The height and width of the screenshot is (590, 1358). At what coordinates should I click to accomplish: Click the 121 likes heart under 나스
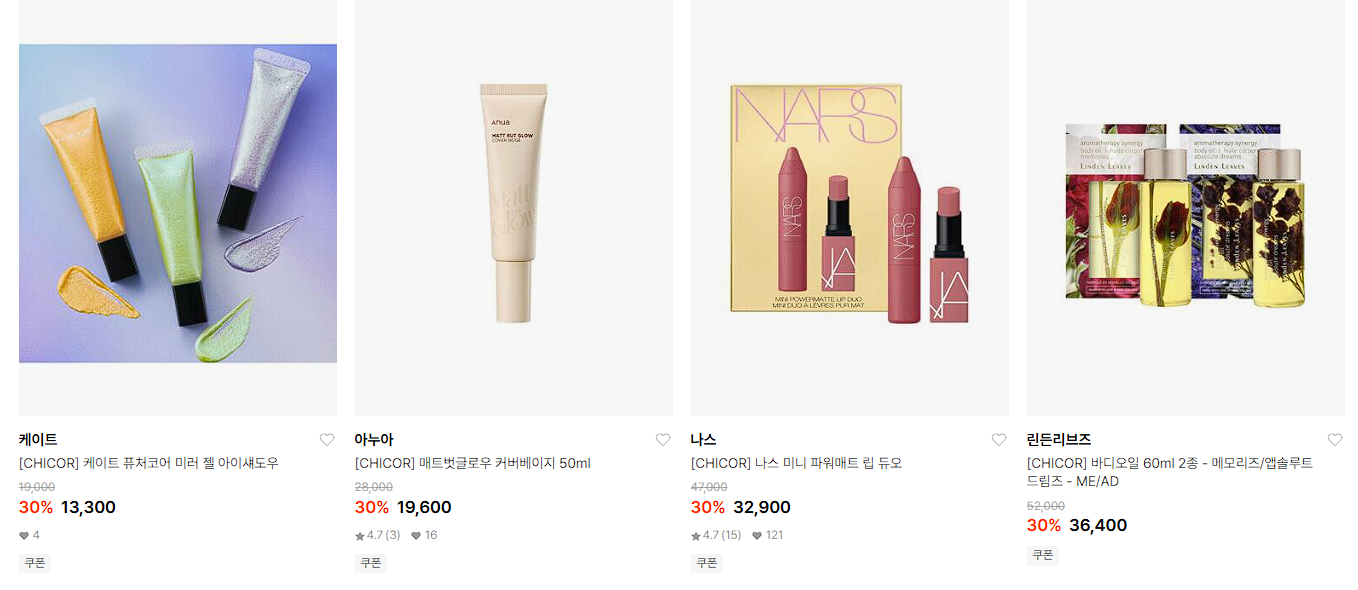click(x=768, y=535)
